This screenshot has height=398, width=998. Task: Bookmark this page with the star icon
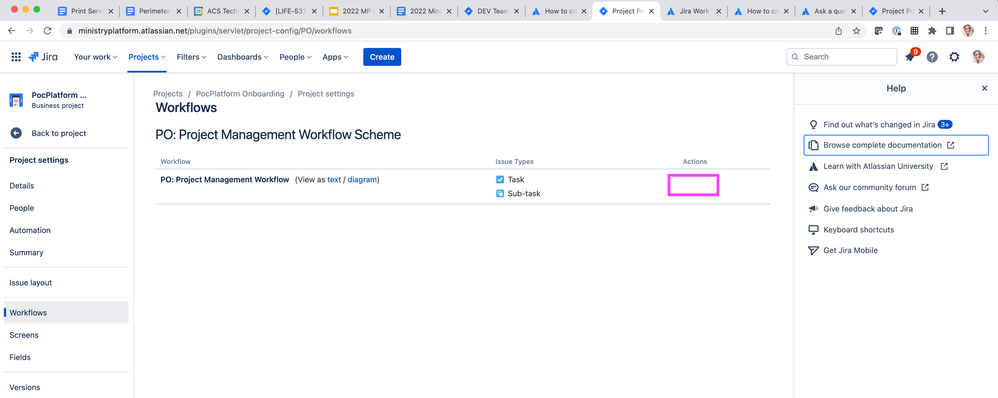(856, 31)
